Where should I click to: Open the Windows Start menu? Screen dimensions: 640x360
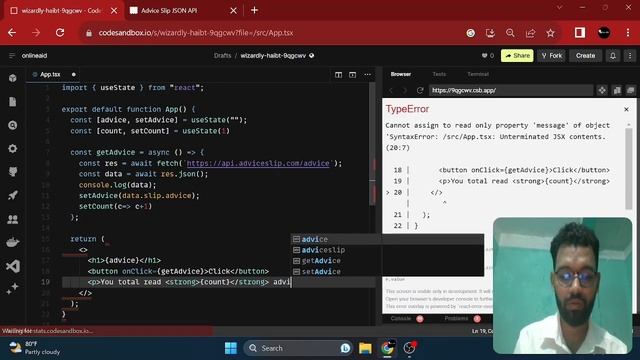231,348
